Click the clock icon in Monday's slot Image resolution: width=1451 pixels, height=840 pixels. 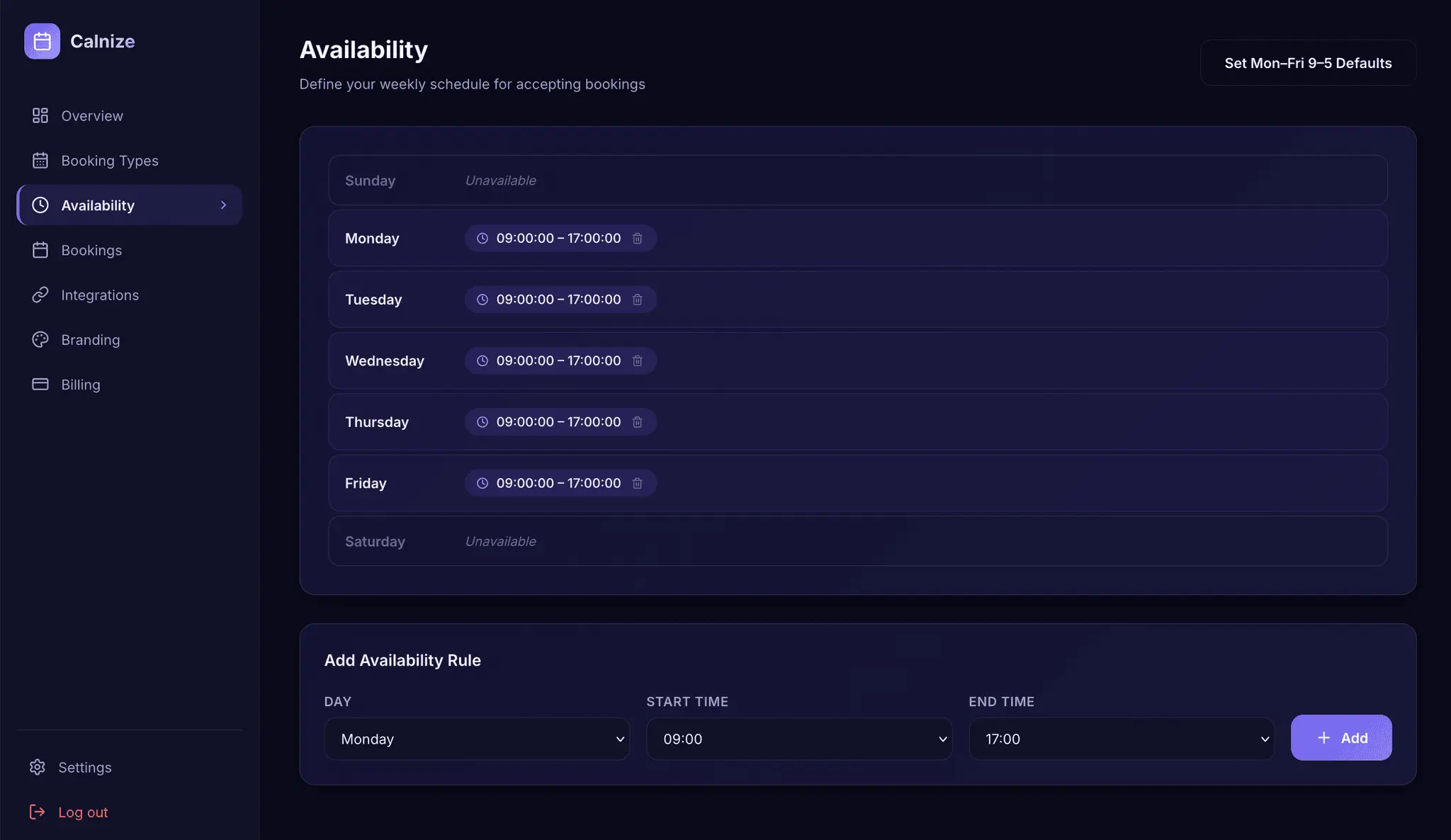coord(482,238)
